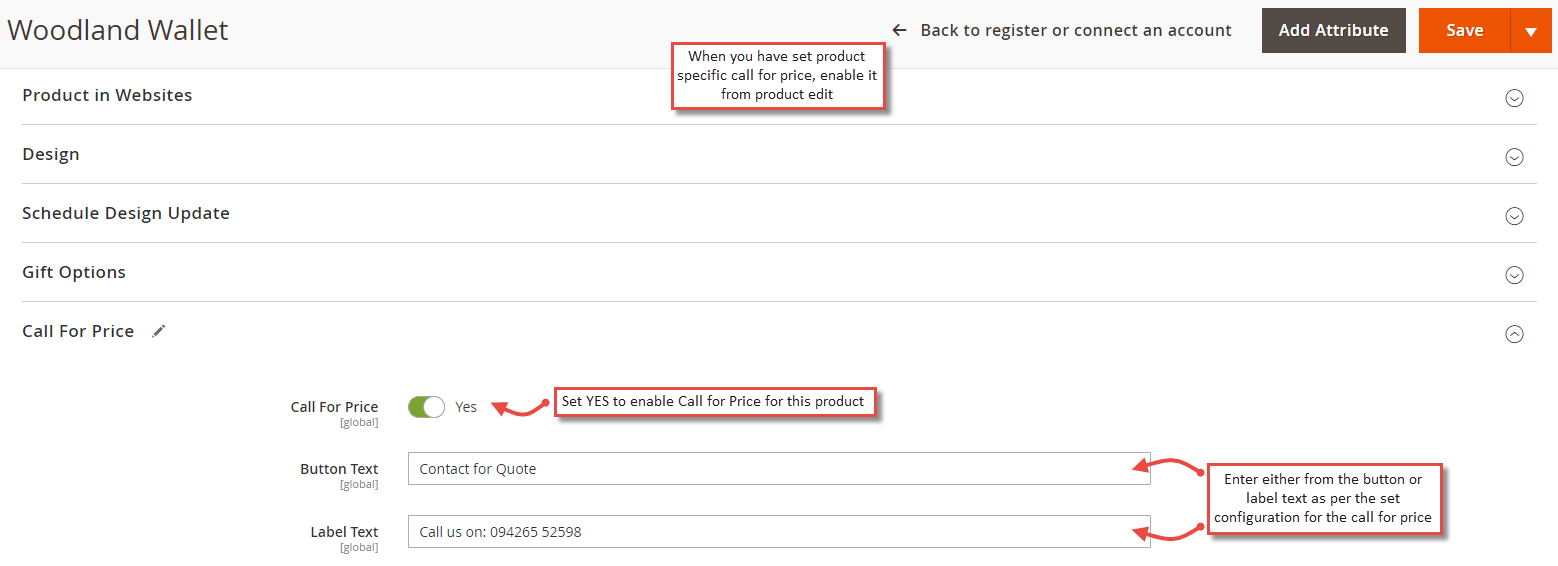This screenshot has width=1558, height=566.
Task: Collapse Call For Price section chevron icon
Action: (x=1514, y=334)
